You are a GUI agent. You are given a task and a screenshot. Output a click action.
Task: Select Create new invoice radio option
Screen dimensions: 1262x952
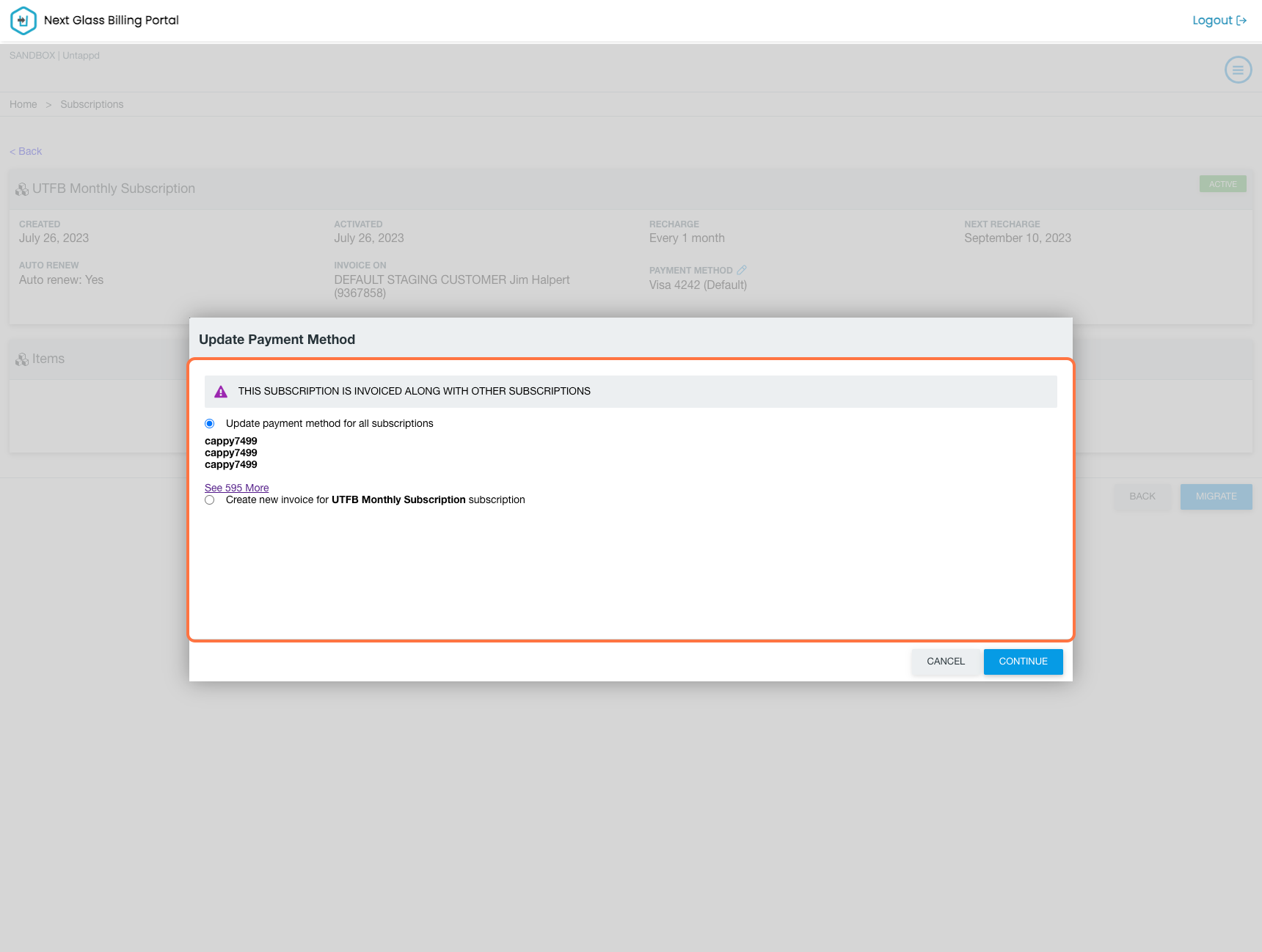coord(210,499)
